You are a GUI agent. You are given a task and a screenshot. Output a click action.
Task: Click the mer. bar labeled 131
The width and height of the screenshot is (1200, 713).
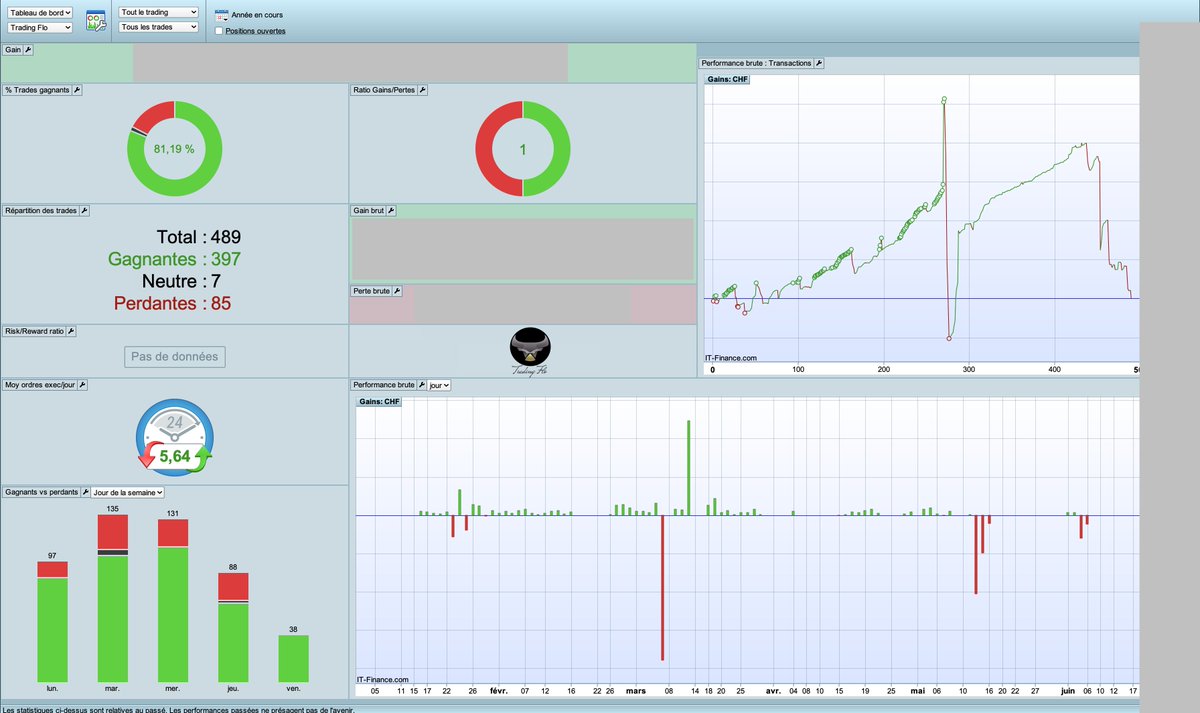[x=173, y=600]
